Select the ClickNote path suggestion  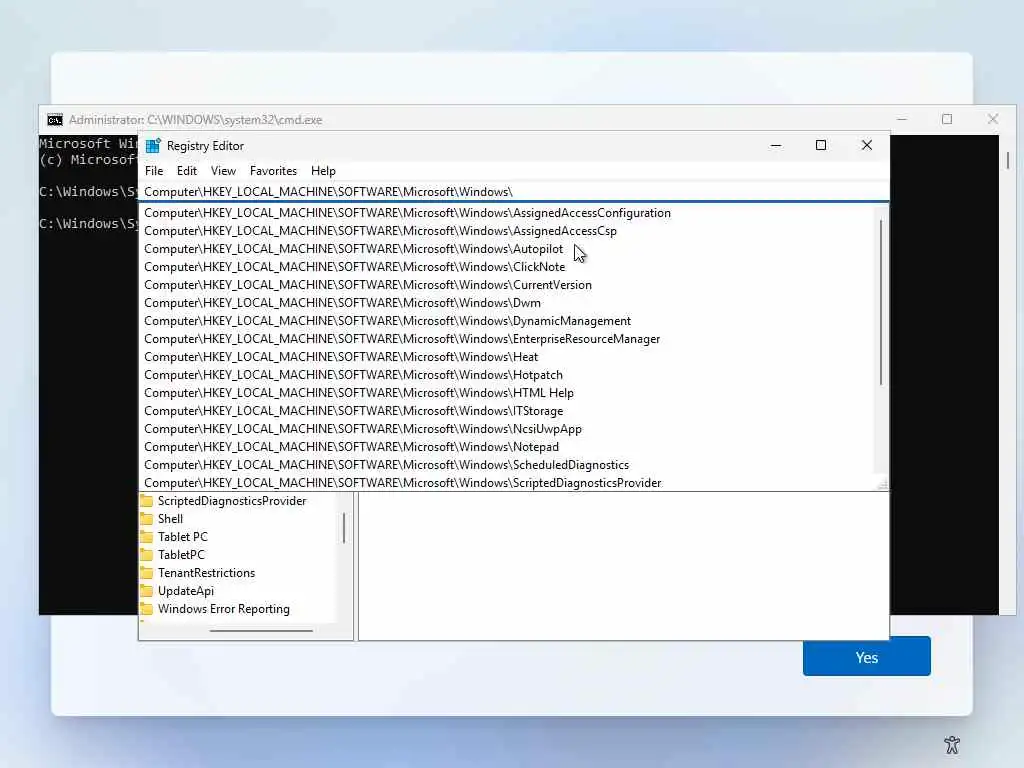507,266
